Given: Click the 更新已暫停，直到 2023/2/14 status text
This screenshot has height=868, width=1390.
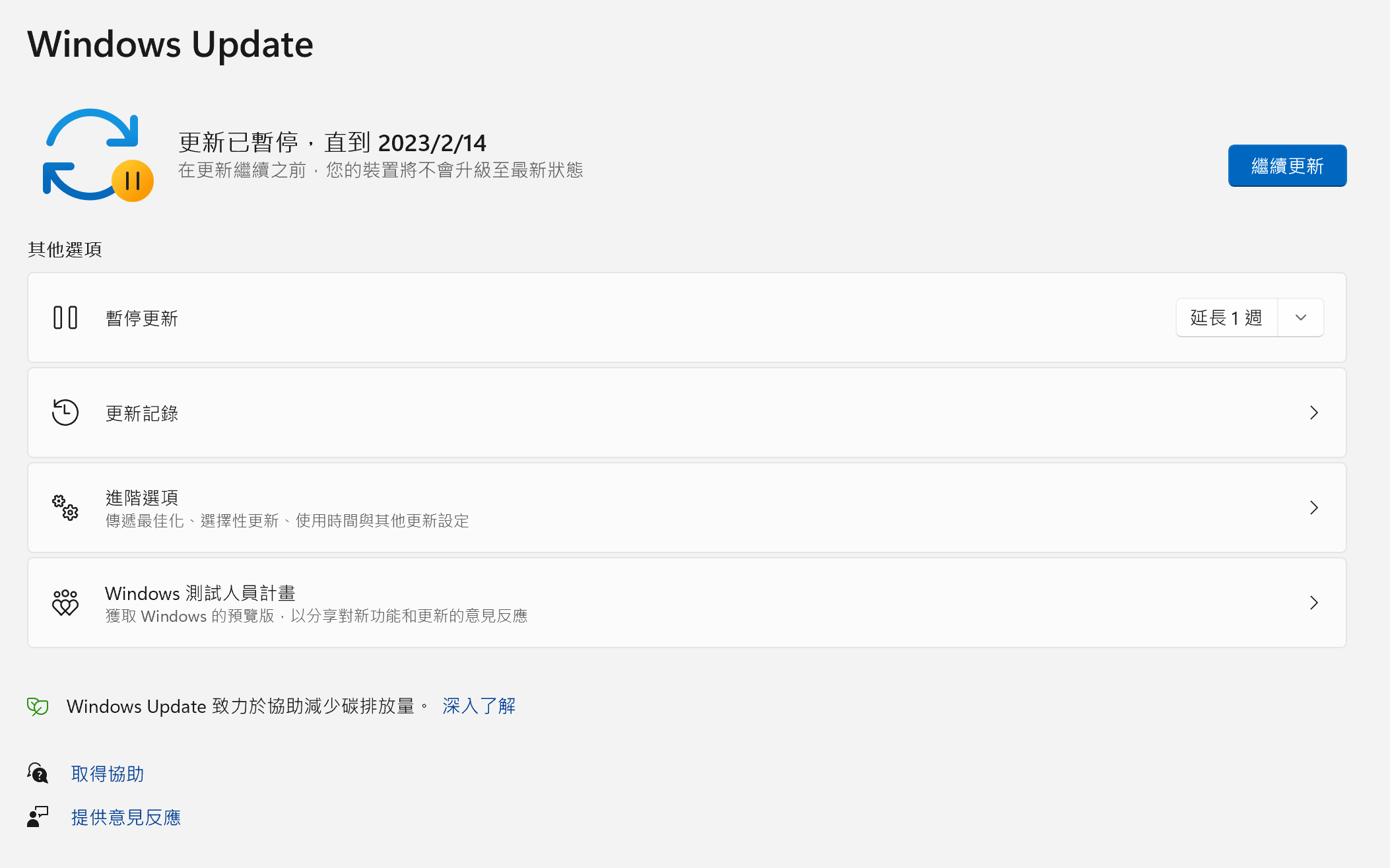Looking at the screenshot, I should click(332, 143).
